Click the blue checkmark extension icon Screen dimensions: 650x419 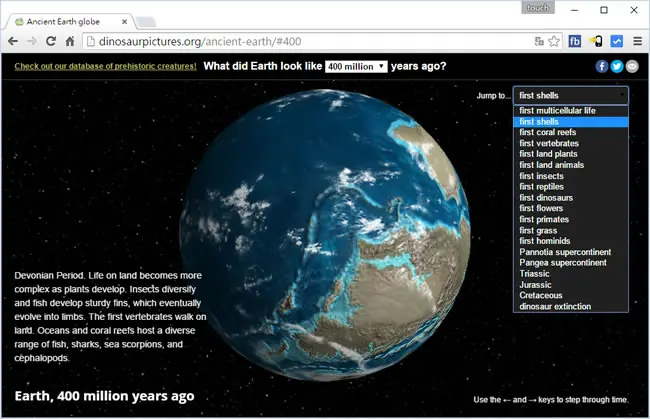[616, 41]
